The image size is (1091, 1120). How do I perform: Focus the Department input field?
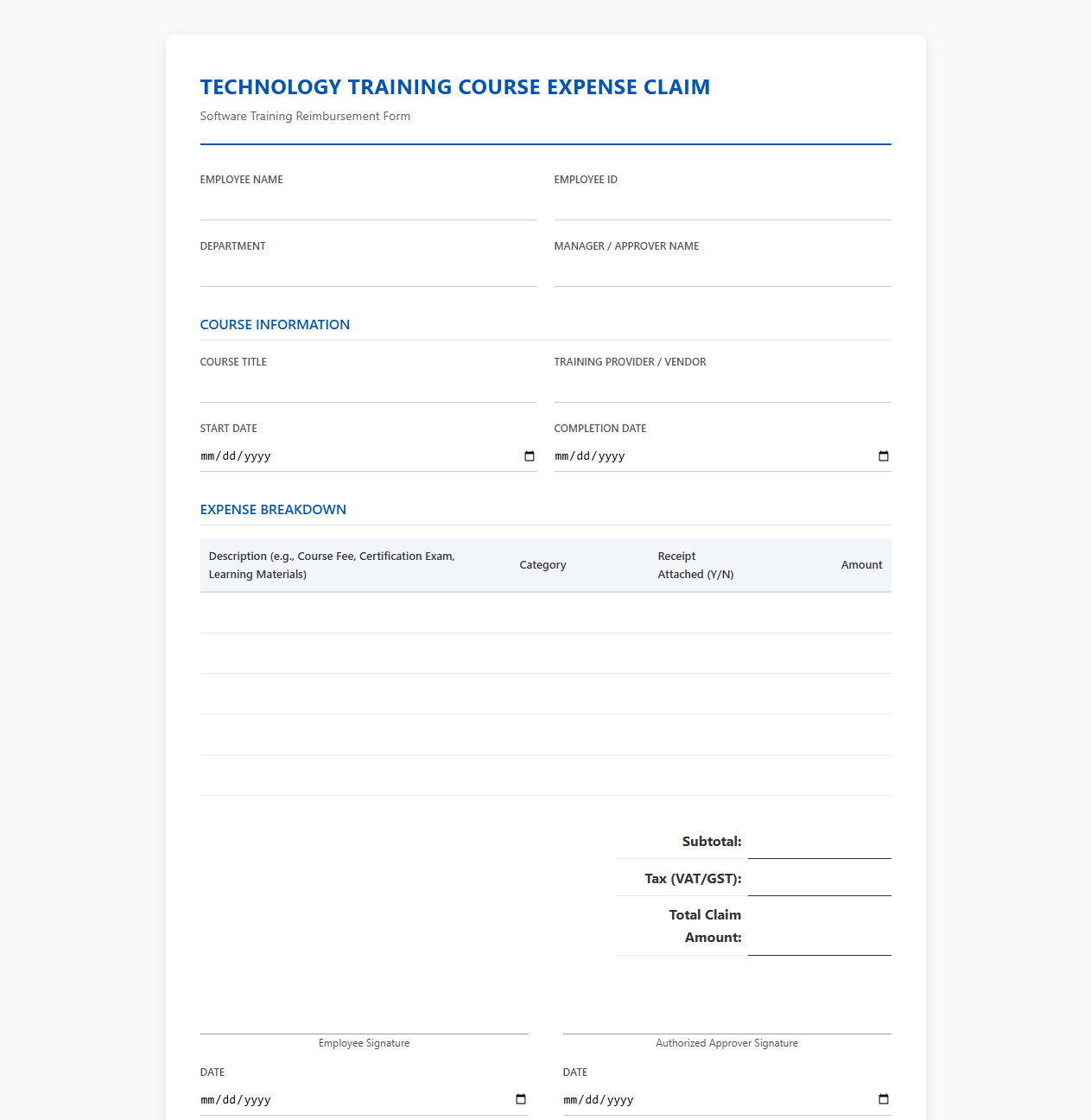click(x=369, y=271)
